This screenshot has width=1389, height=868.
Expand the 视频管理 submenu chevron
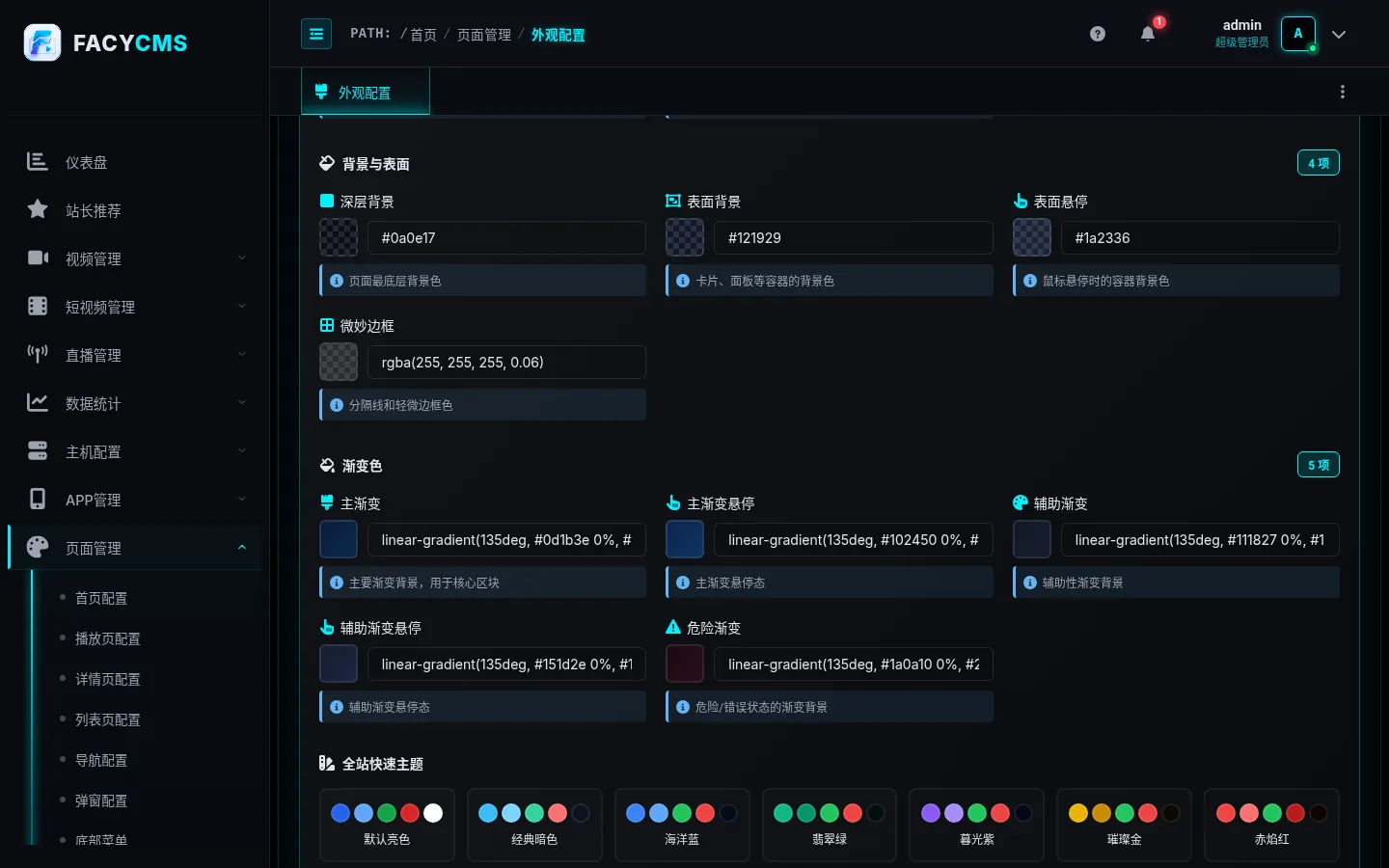click(x=242, y=258)
